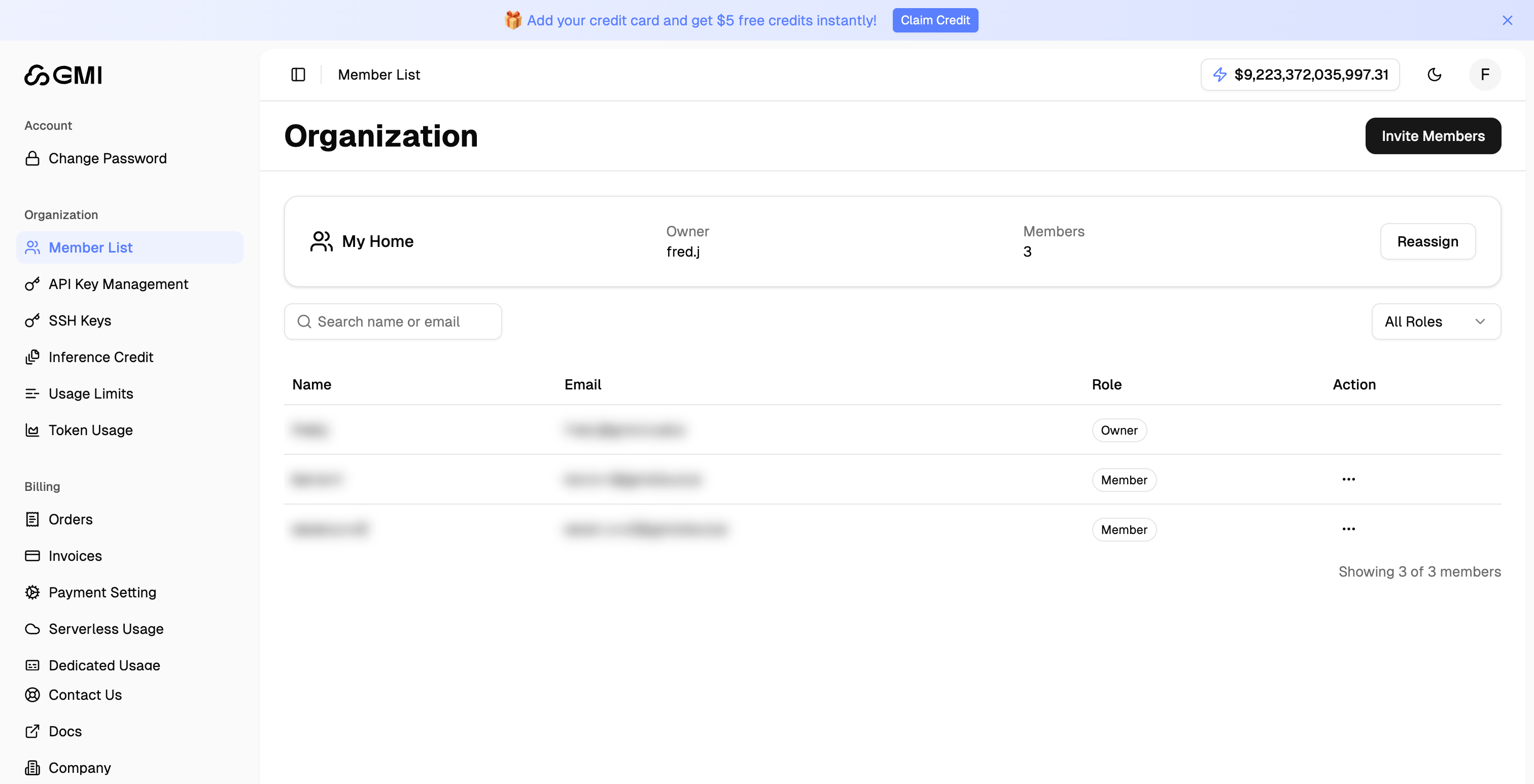Open Usage Limits settings

(90, 394)
